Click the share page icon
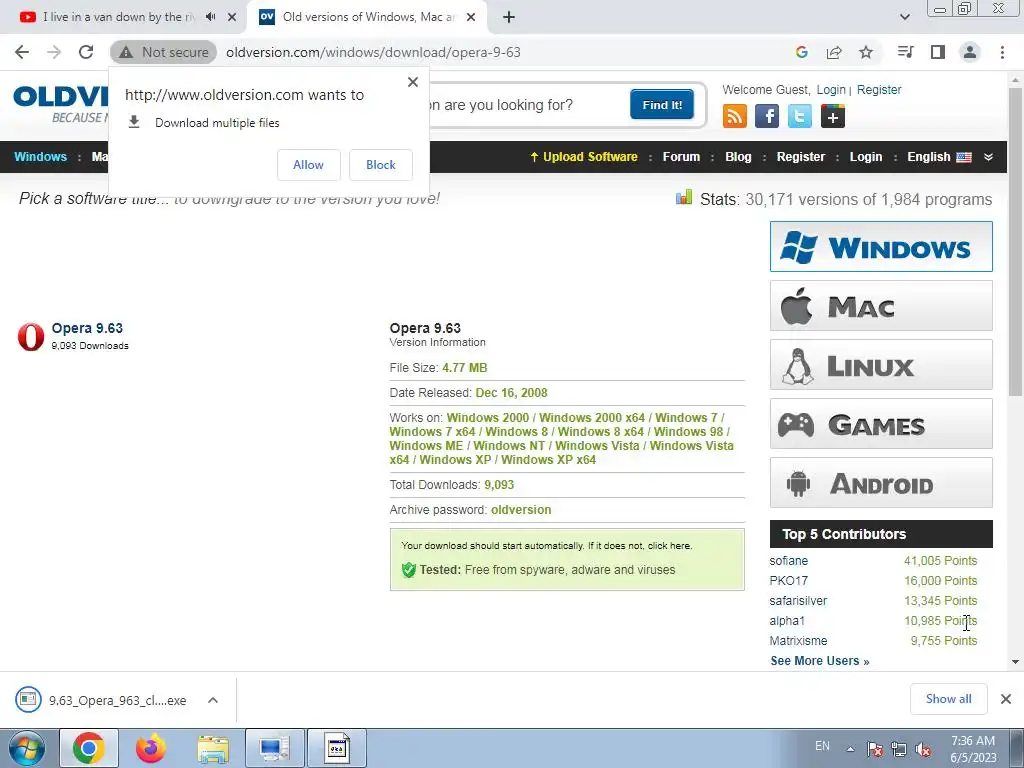Image resolution: width=1024 pixels, height=768 pixels. (834, 52)
